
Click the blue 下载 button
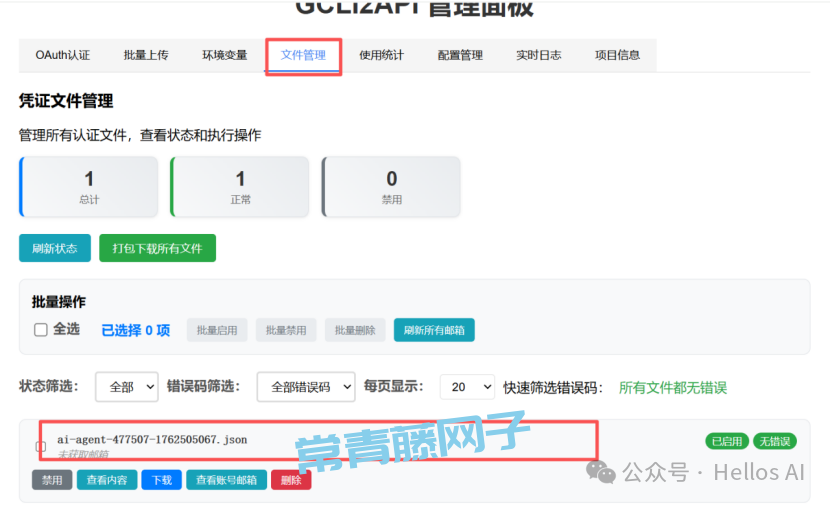[161, 480]
